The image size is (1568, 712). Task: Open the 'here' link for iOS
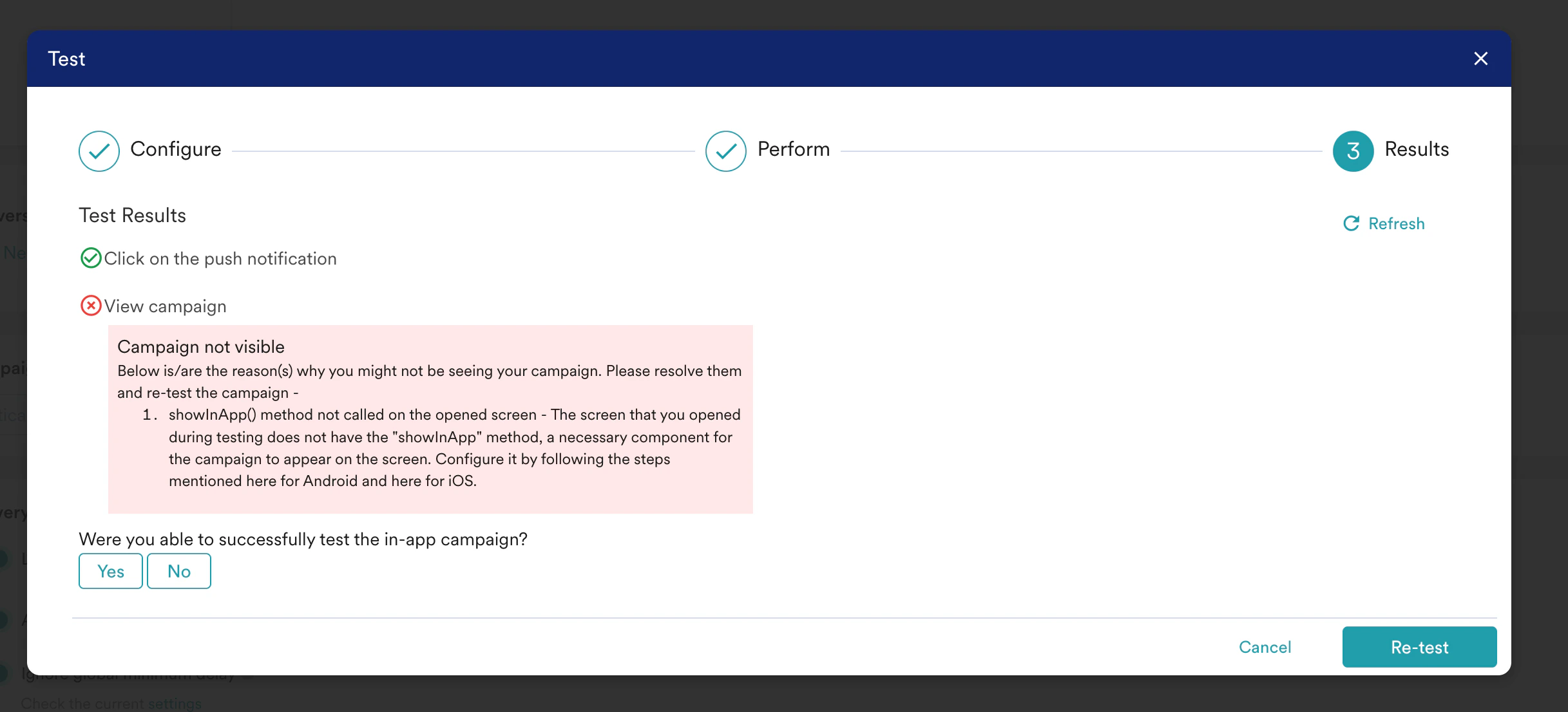[x=406, y=481]
